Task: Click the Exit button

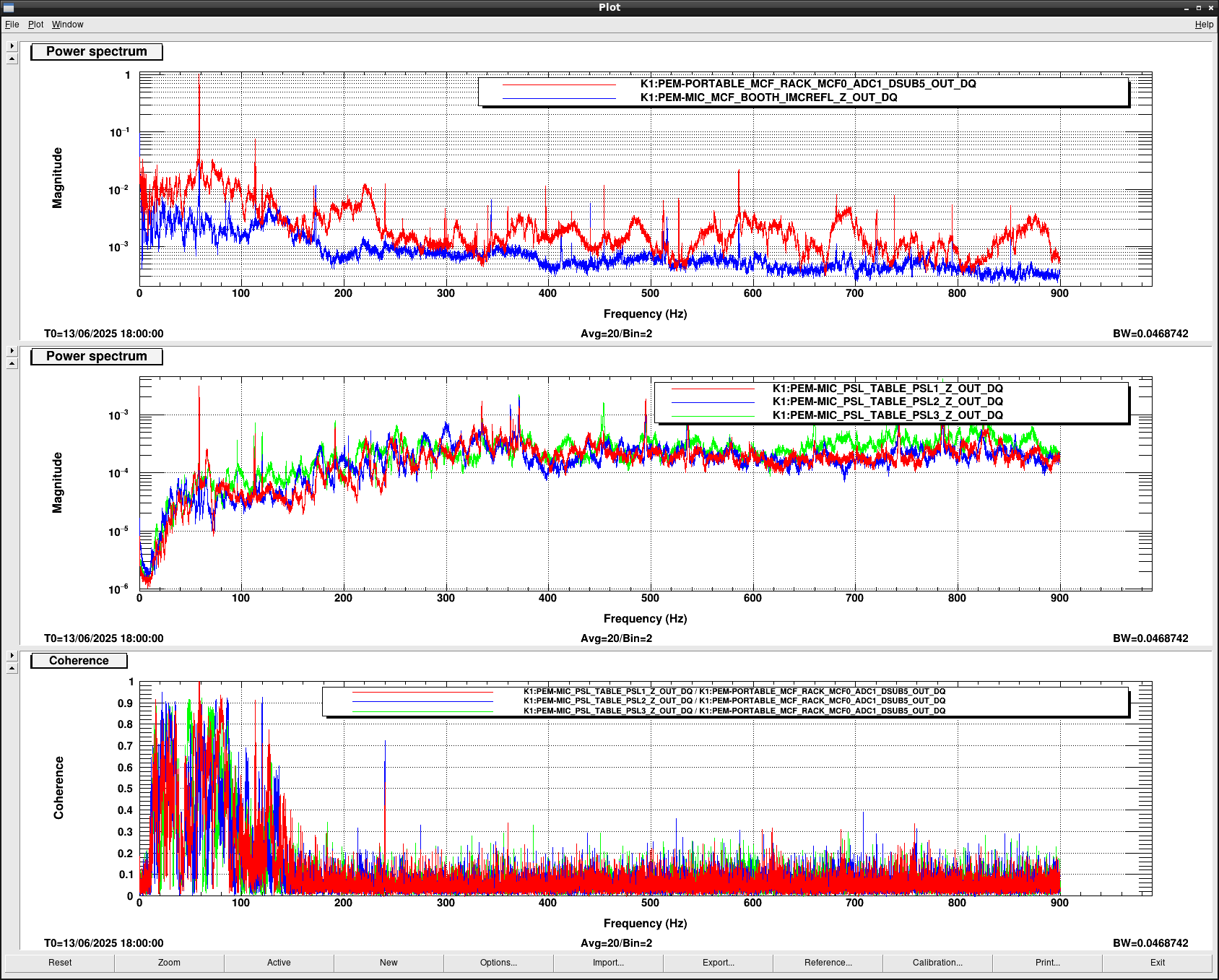Action: coord(1158,963)
